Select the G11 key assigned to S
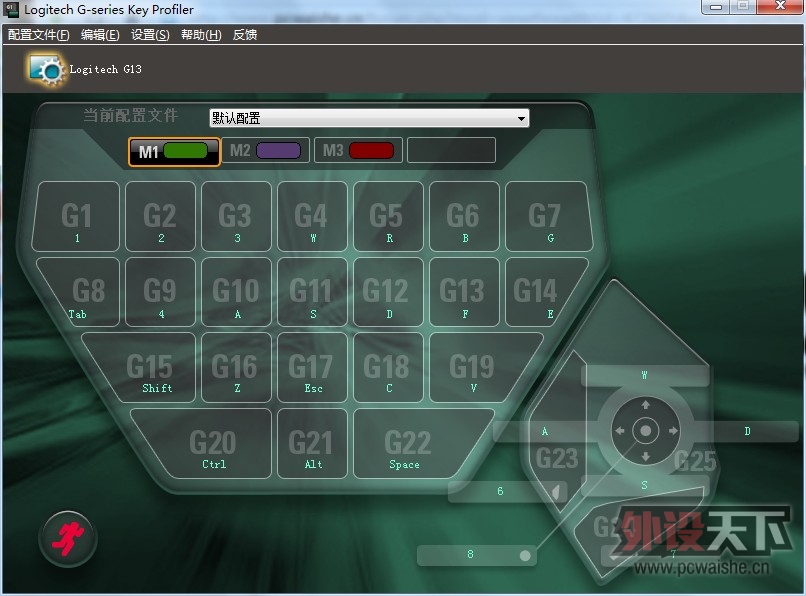Image resolution: width=806 pixels, height=596 pixels. 313,292
